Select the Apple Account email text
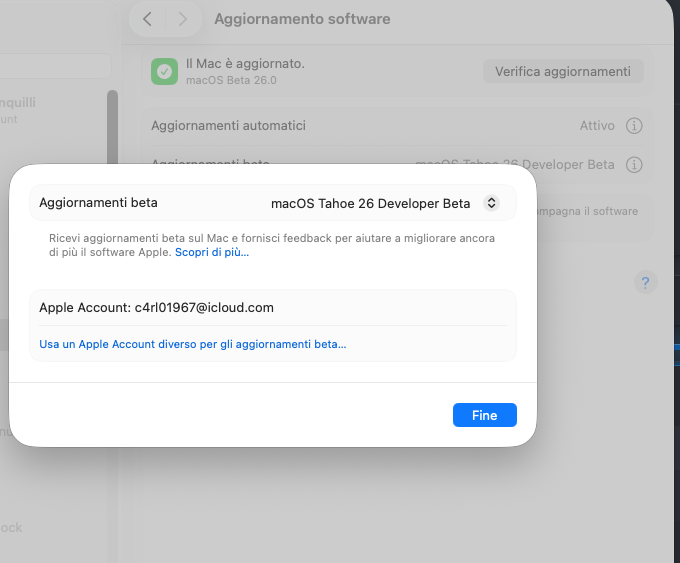The height and width of the screenshot is (563, 680). coord(204,308)
